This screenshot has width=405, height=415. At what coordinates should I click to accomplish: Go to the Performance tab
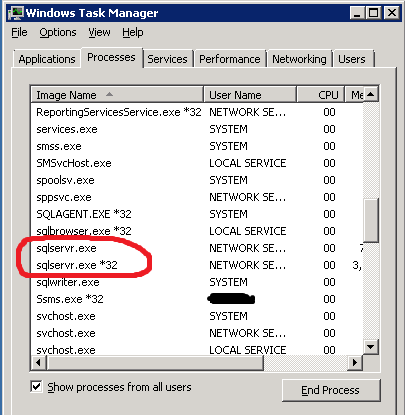230,59
